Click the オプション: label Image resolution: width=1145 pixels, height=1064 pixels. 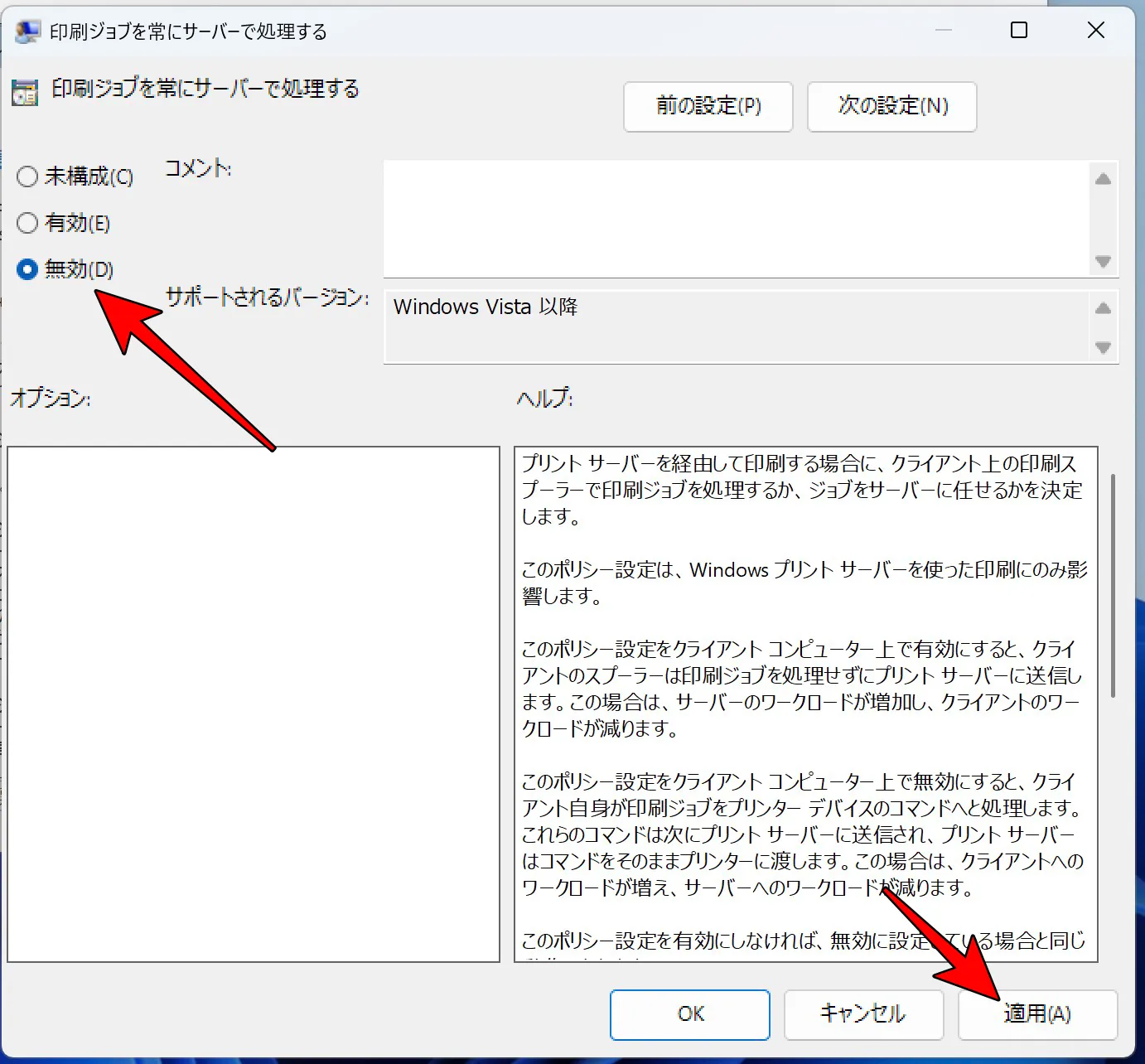click(x=51, y=399)
